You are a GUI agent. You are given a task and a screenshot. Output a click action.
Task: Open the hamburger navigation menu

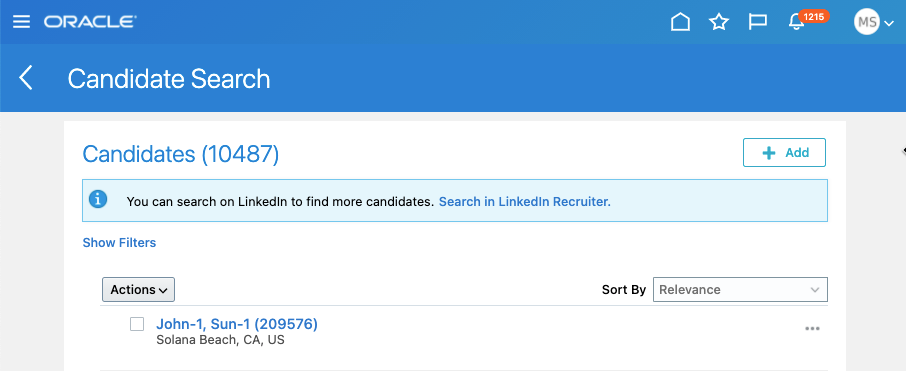tap(21, 22)
